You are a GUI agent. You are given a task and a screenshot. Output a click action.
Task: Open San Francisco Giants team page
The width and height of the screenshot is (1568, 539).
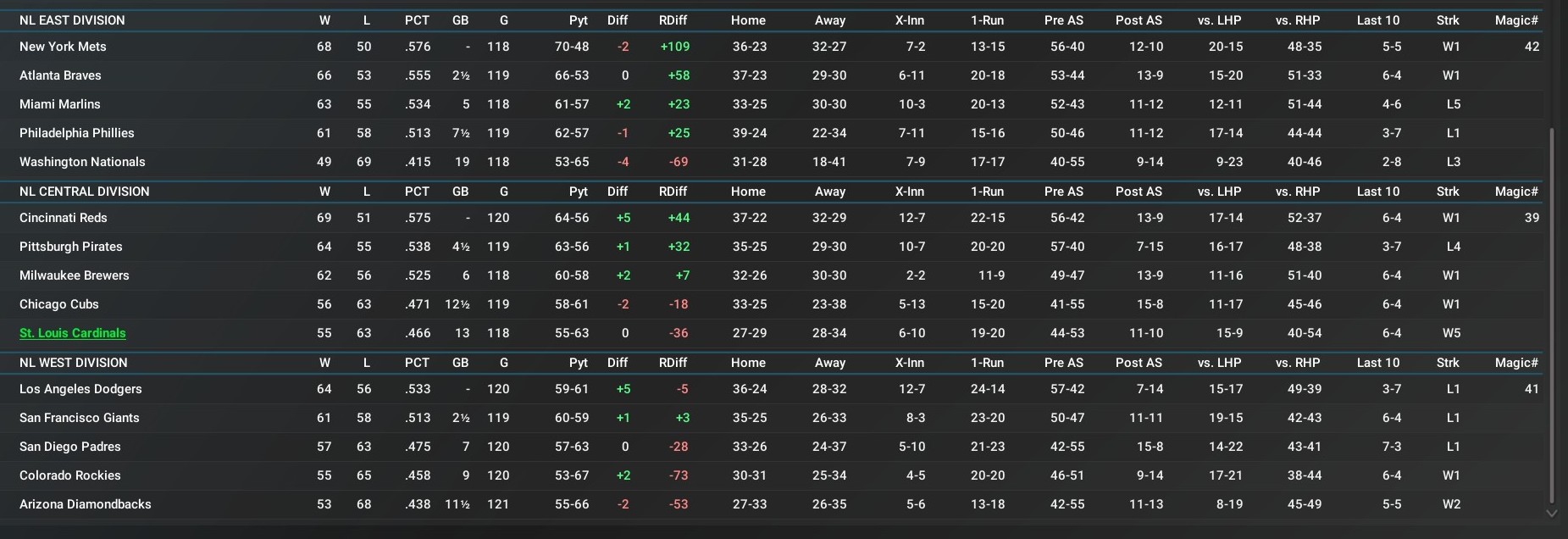[x=79, y=418]
